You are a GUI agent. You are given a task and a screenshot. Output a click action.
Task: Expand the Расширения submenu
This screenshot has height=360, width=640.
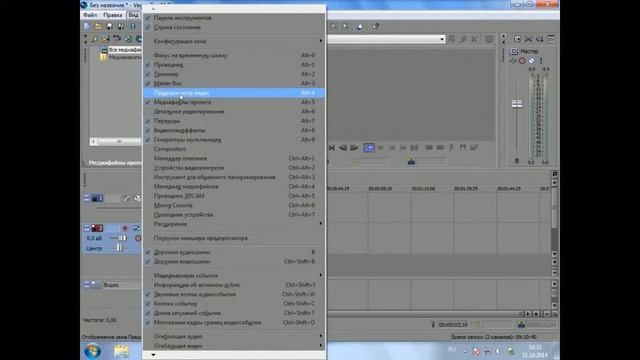point(235,224)
